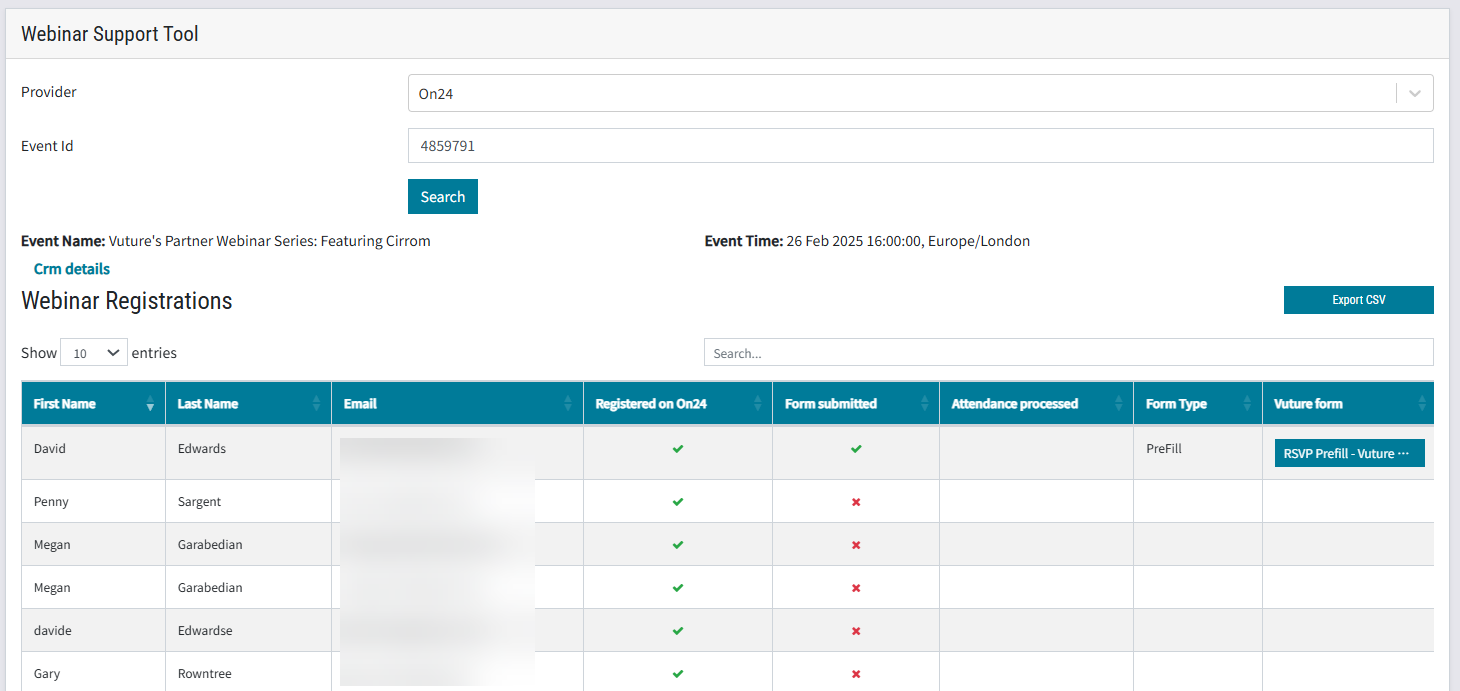The height and width of the screenshot is (691, 1460).
Task: Sort by Last Name column arrows
Action: coord(316,404)
